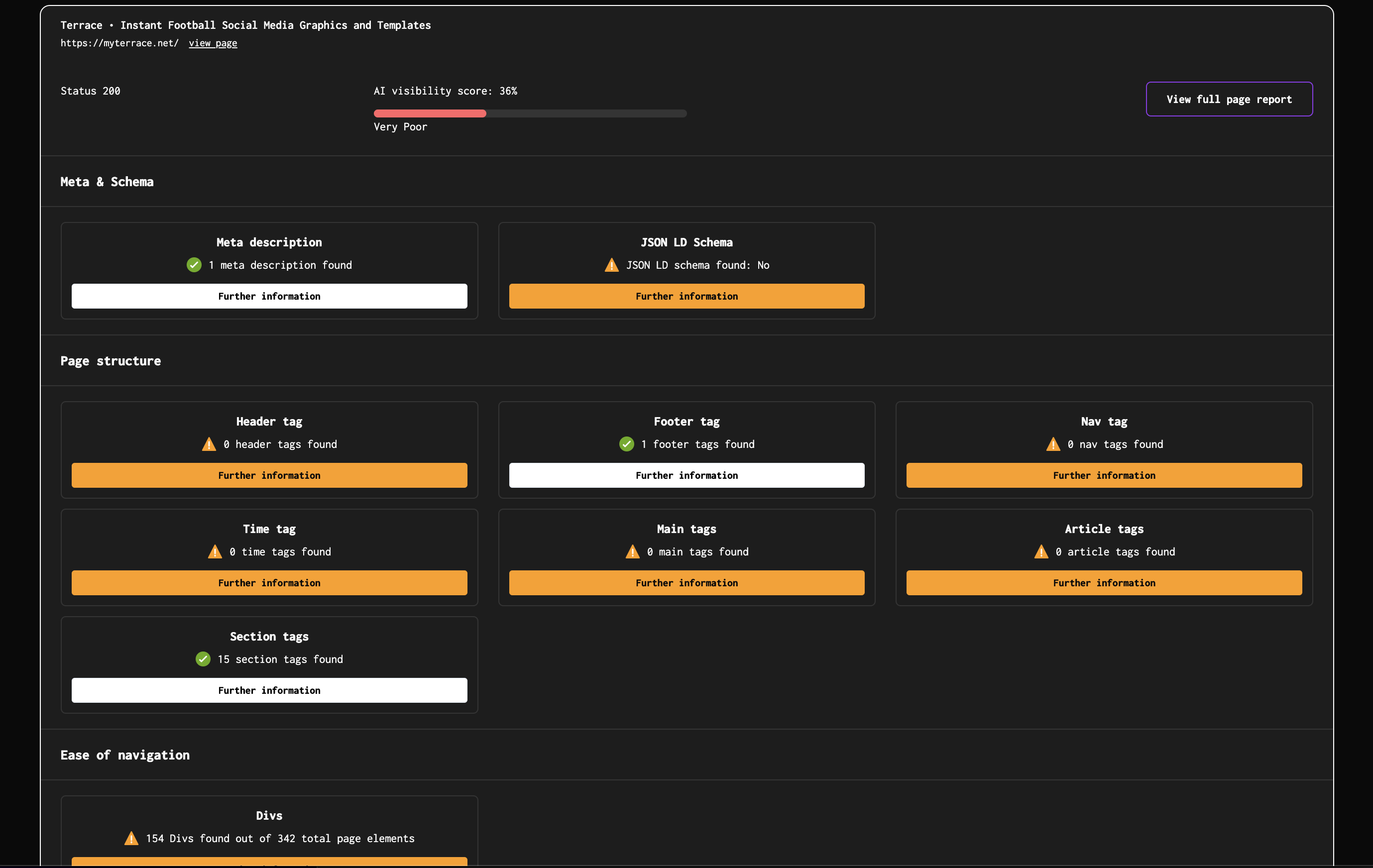Click green check beside section tags found

click(203, 659)
